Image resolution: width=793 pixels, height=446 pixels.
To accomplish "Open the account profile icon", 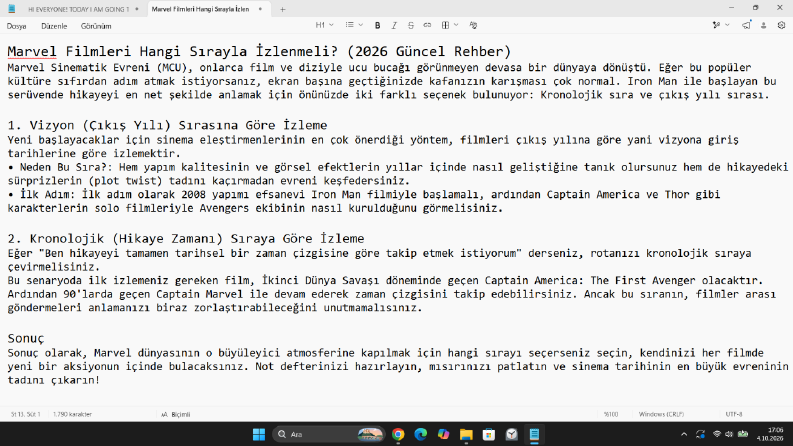I will [x=764, y=25].
